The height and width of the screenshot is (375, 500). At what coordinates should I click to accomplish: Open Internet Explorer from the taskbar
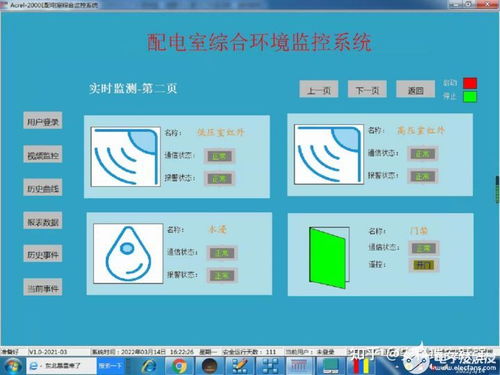pyautogui.click(x=149, y=366)
